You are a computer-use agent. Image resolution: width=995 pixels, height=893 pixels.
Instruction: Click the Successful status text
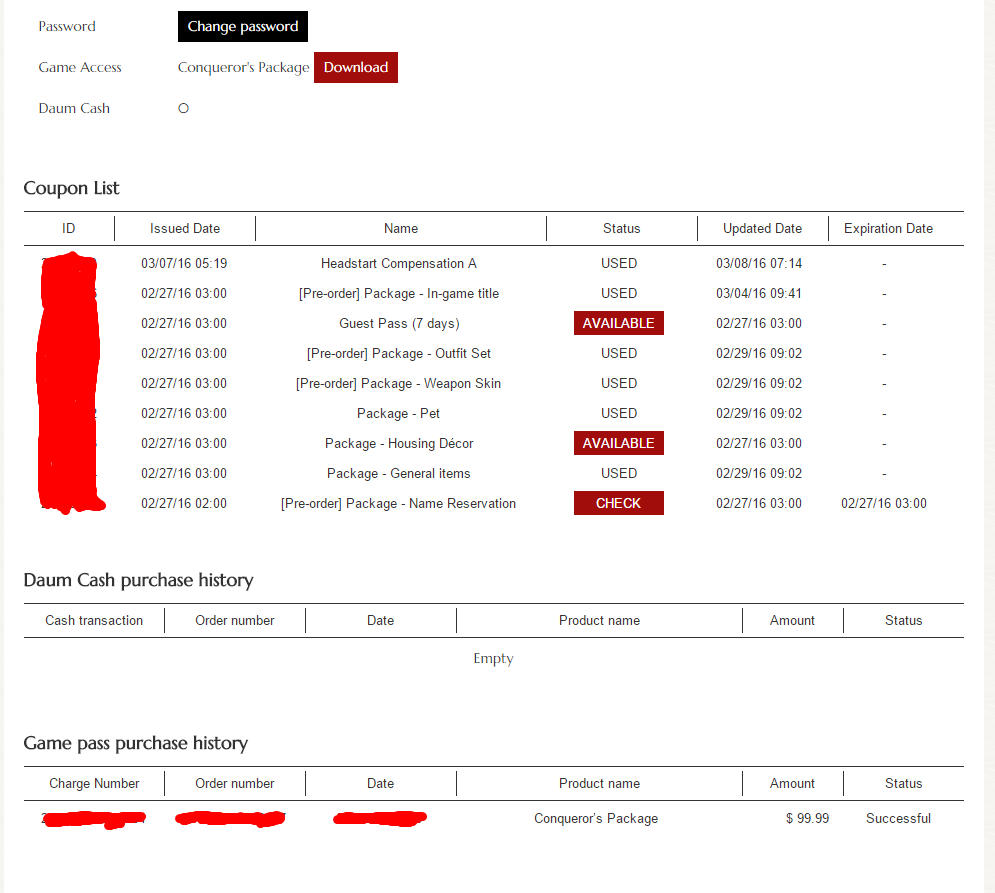(x=899, y=819)
